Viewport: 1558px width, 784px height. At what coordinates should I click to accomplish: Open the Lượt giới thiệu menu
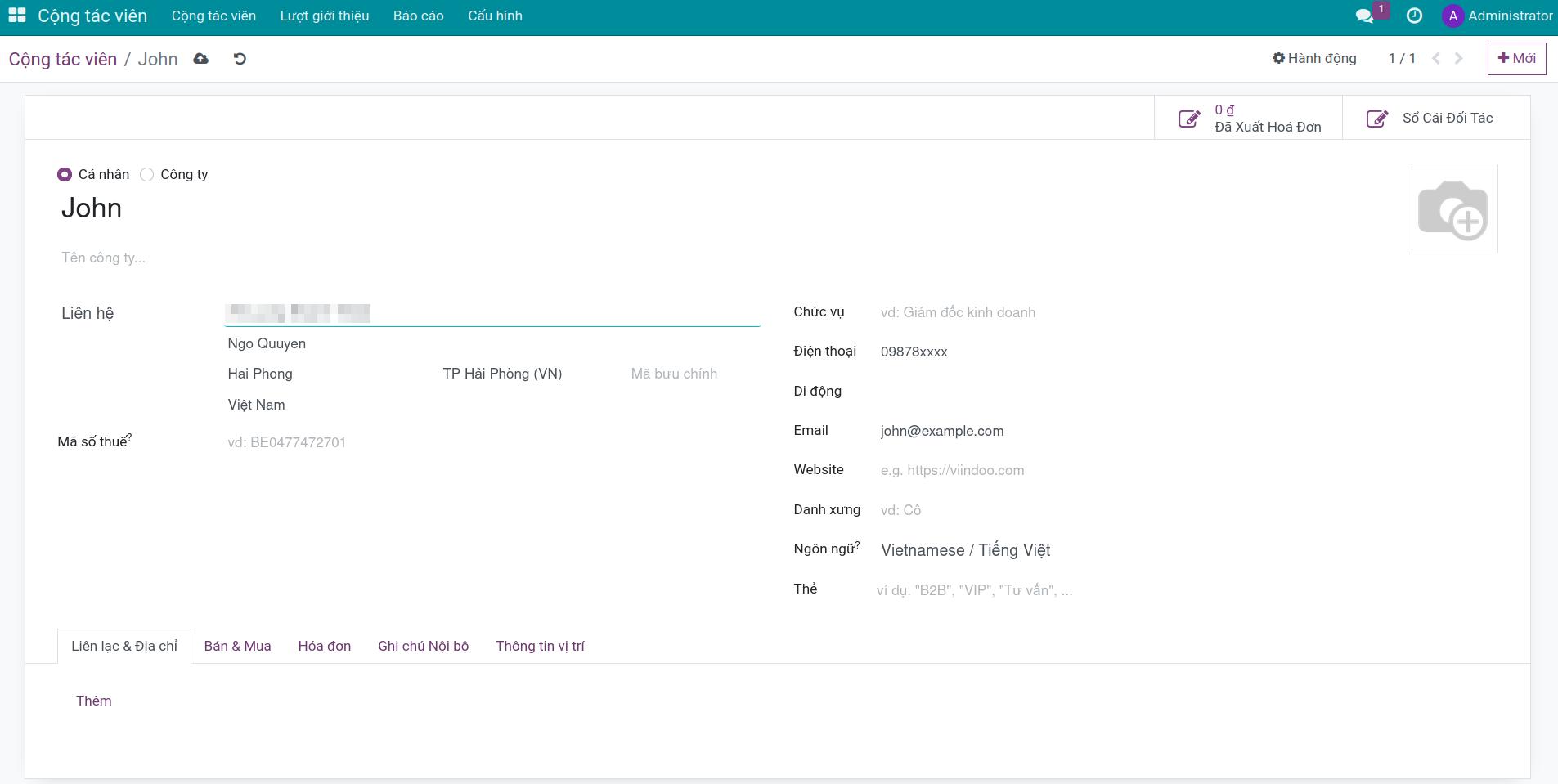(x=325, y=16)
